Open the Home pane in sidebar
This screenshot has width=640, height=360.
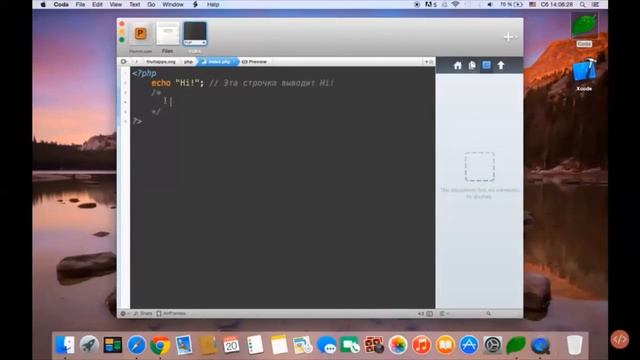(x=458, y=65)
